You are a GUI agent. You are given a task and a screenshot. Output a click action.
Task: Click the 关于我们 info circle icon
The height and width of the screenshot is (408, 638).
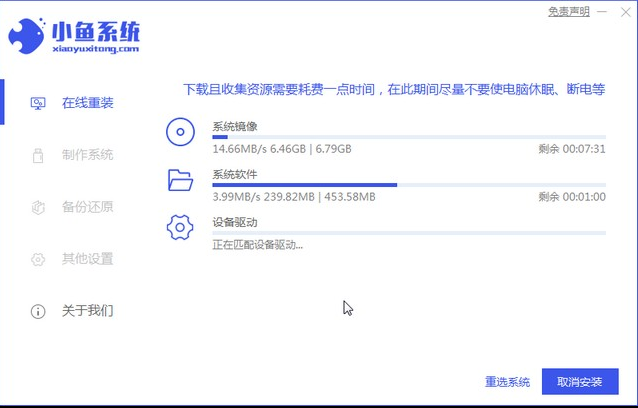(38, 311)
